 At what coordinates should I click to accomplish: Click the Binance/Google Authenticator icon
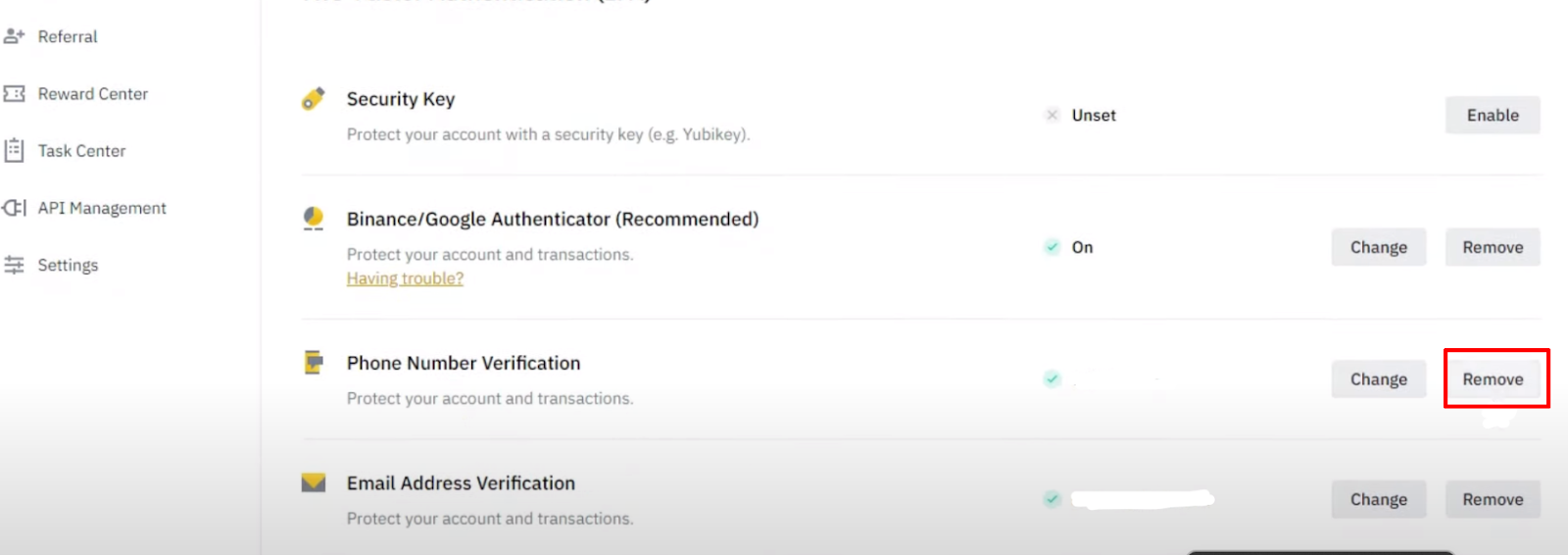tap(314, 219)
